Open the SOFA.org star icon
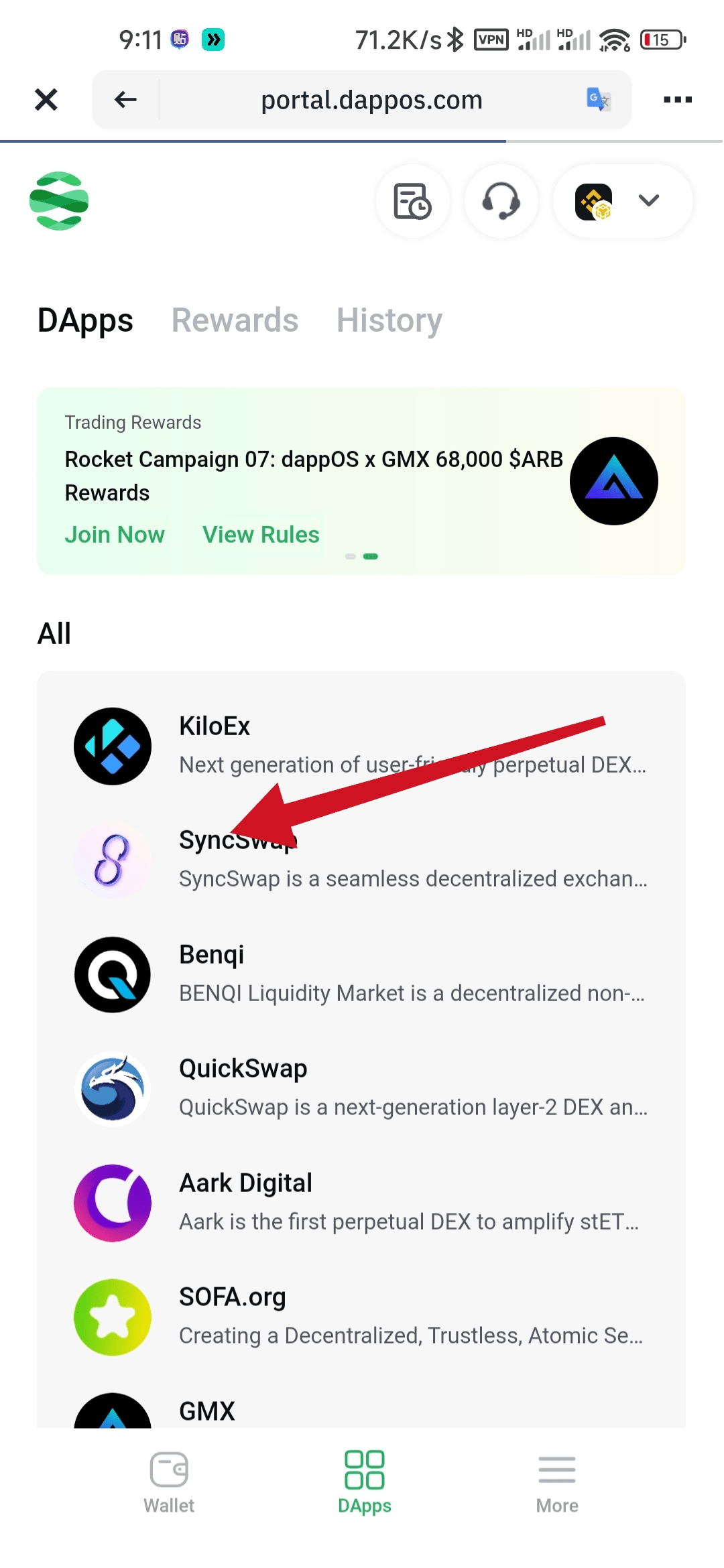 click(x=113, y=1317)
